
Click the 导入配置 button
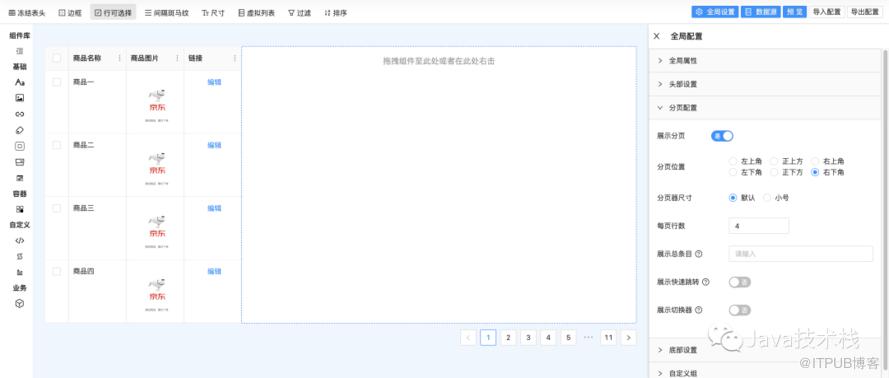tap(827, 12)
